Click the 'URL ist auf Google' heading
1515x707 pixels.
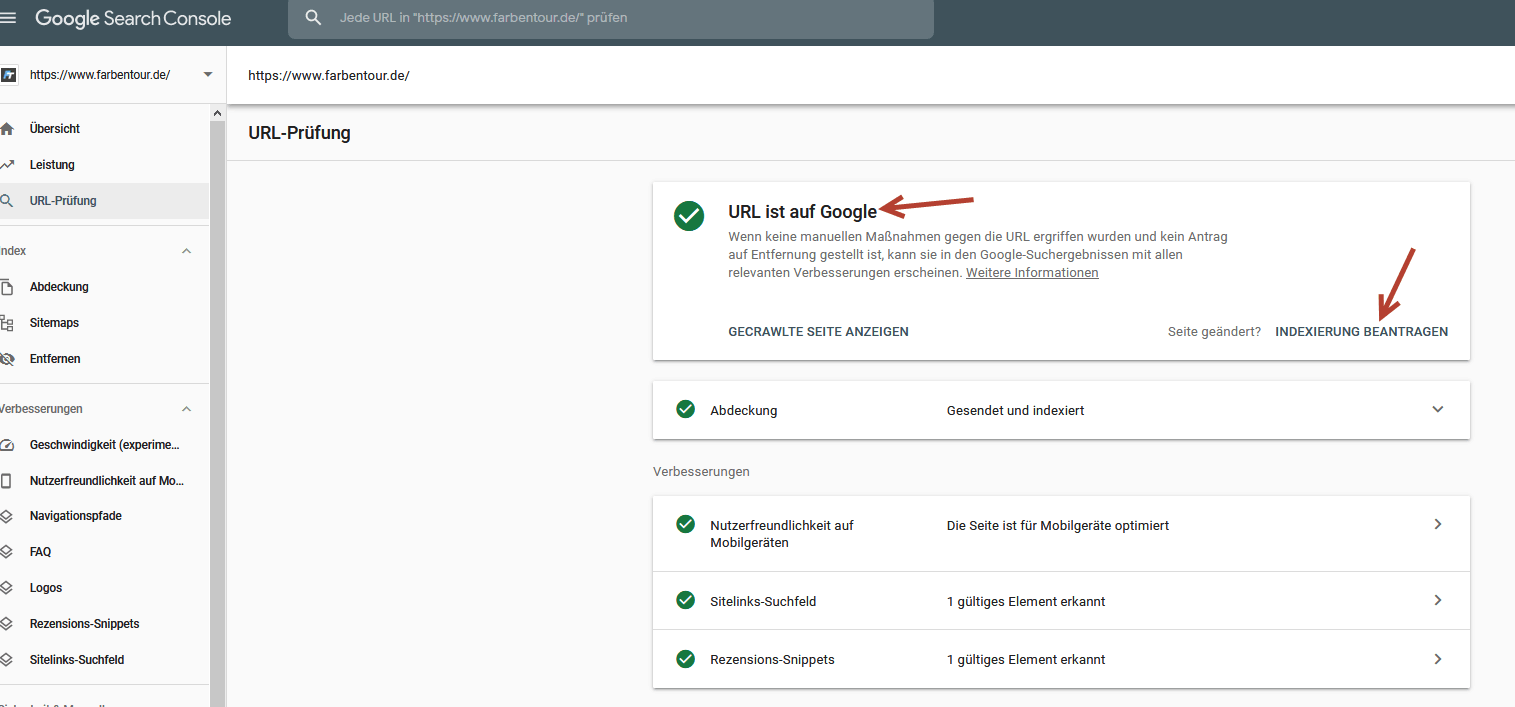point(802,211)
